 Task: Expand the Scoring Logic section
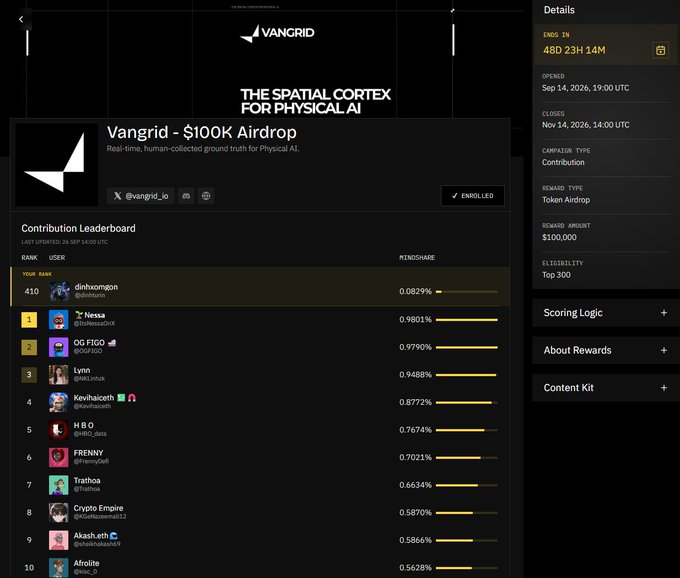605,313
